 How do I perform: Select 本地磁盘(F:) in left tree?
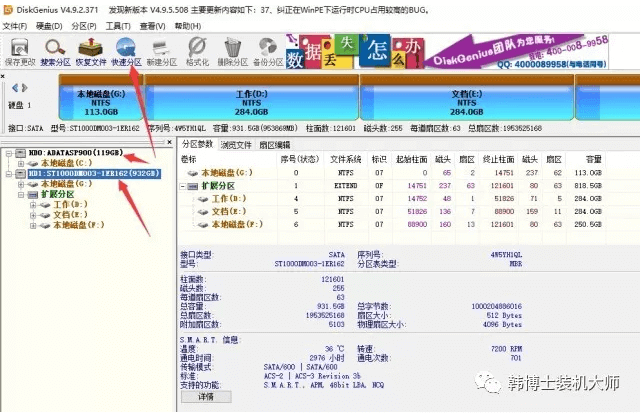78,225
